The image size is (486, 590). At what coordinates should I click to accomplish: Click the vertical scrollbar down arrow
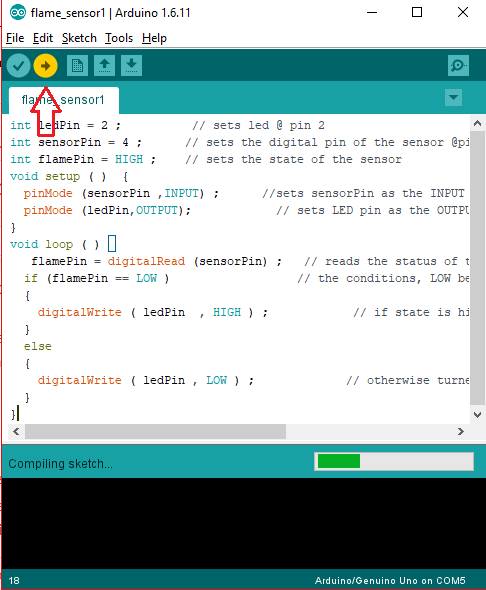[x=477, y=415]
